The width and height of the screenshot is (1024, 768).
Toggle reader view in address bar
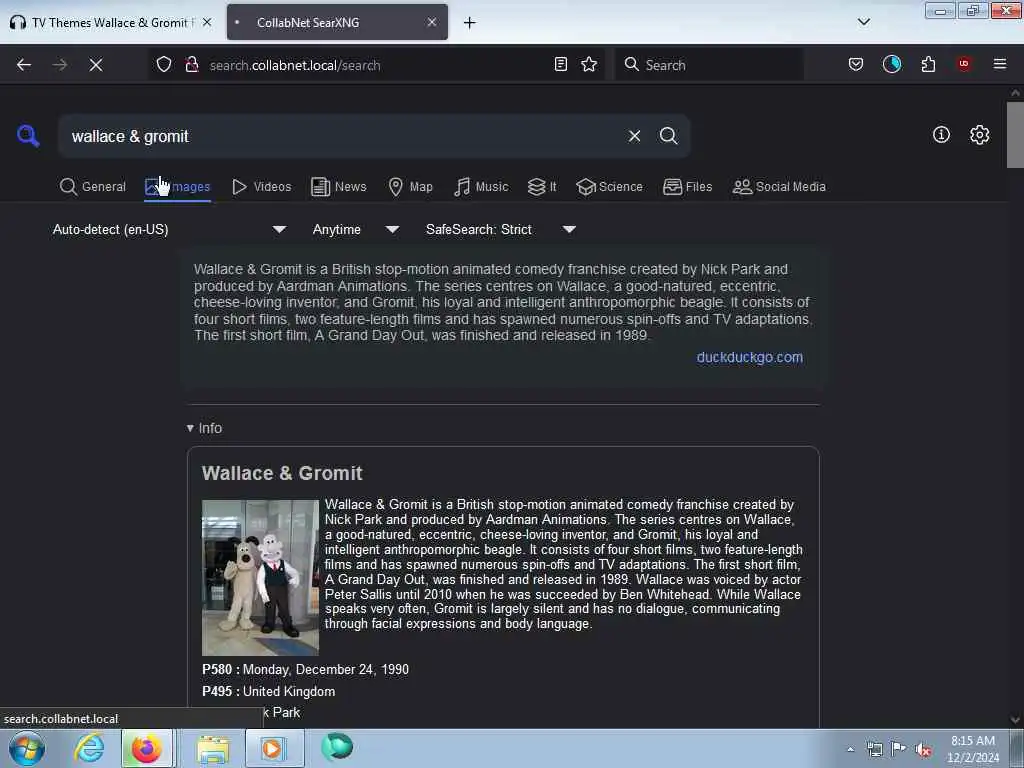(x=560, y=64)
